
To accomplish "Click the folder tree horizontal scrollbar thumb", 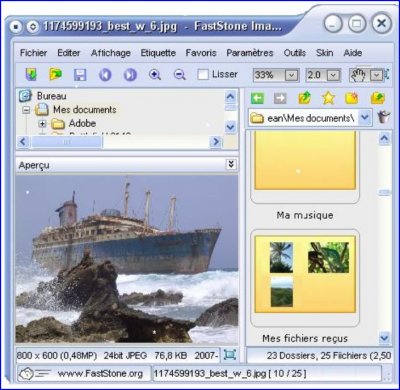I will point(67,142).
